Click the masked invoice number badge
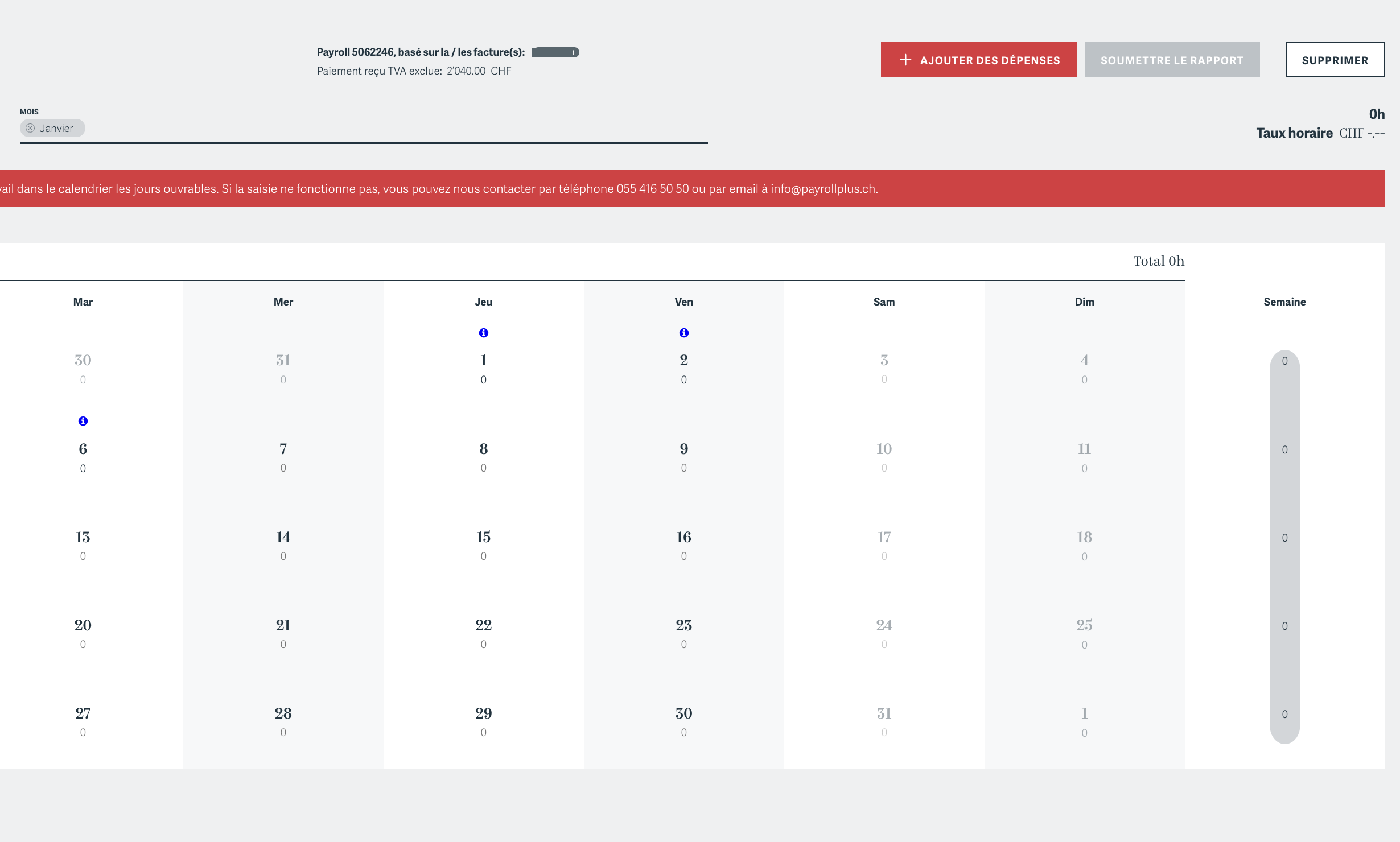The height and width of the screenshot is (842, 1400). click(555, 52)
